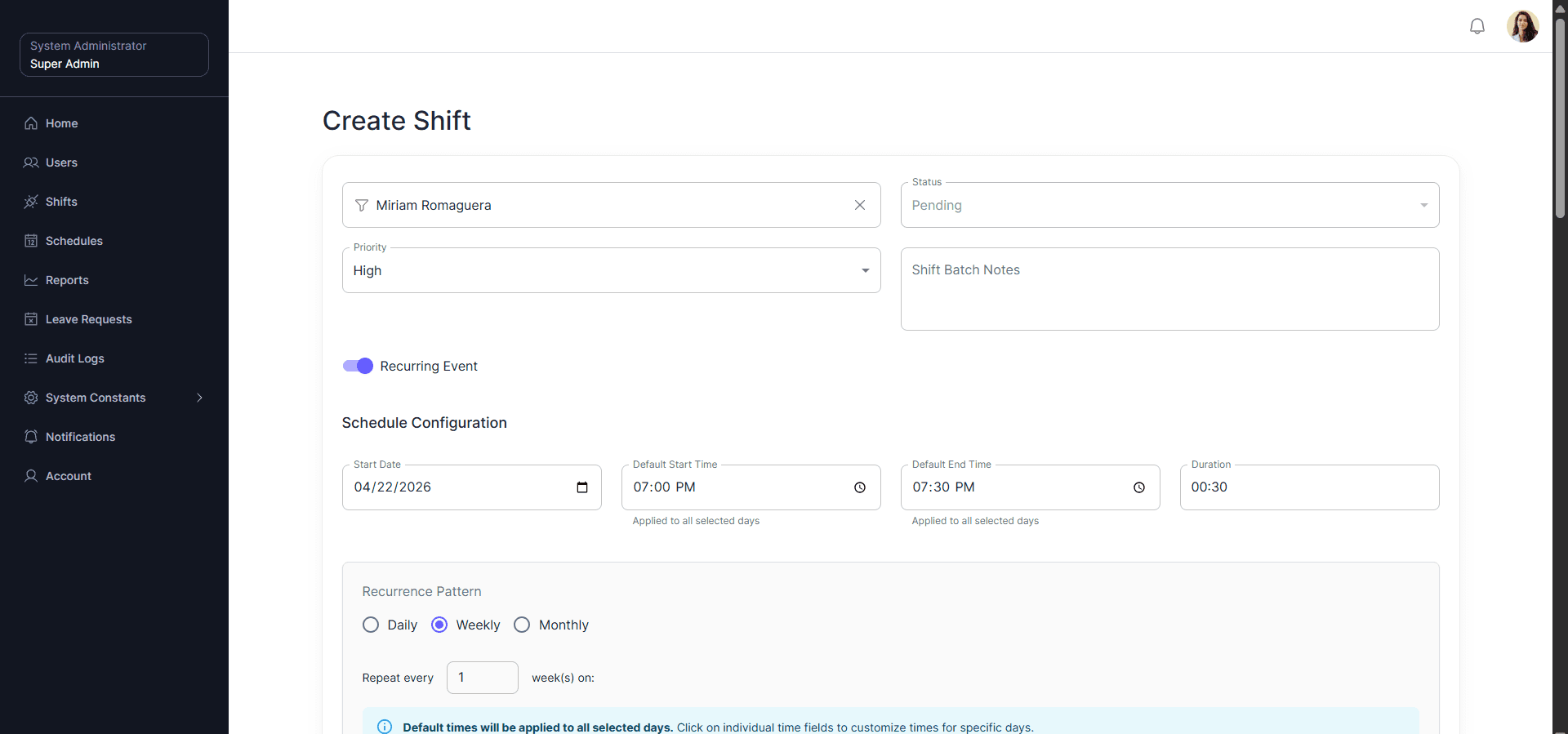
Task: Open the user avatar profile menu
Action: pos(1523,26)
